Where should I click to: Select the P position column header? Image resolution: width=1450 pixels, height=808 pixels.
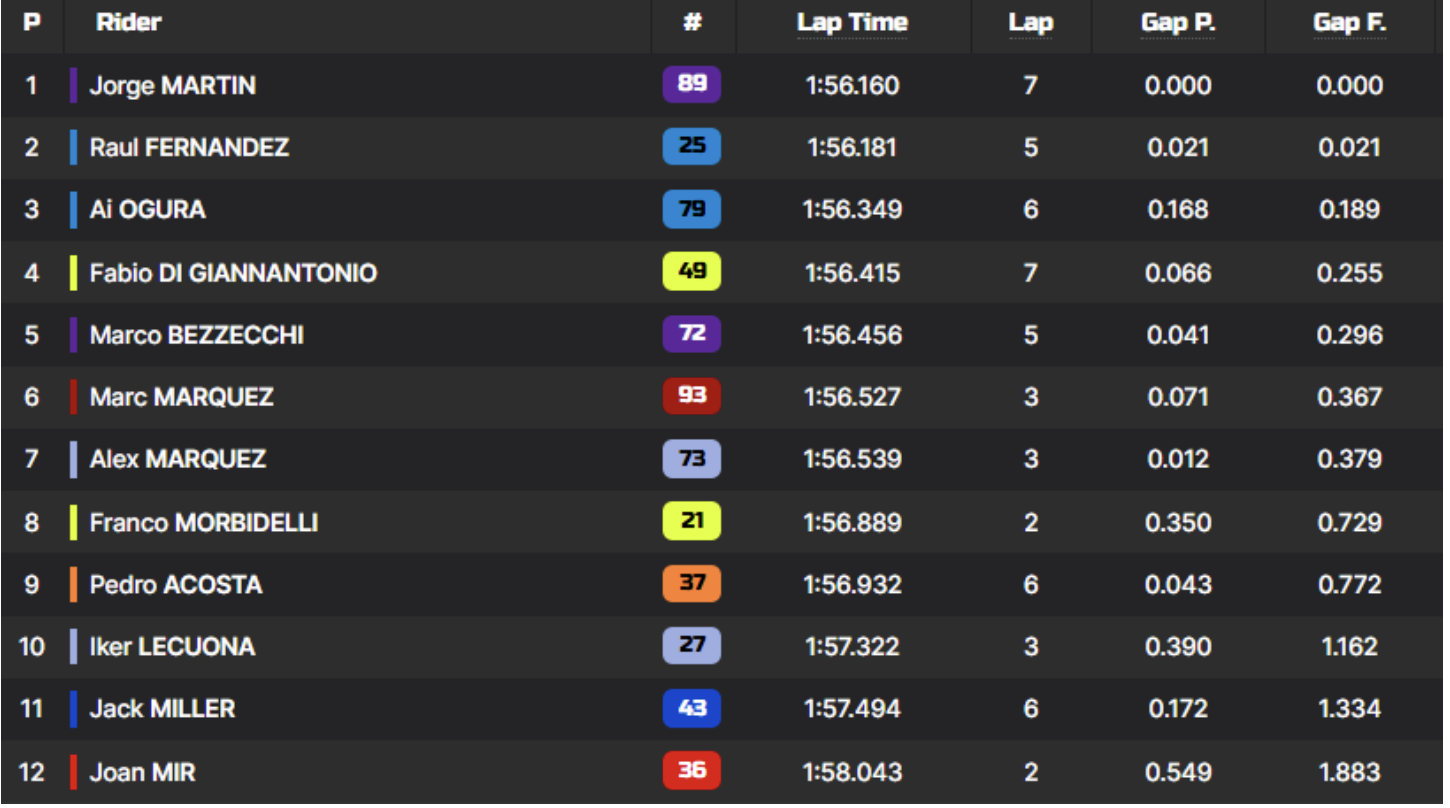[x=31, y=22]
